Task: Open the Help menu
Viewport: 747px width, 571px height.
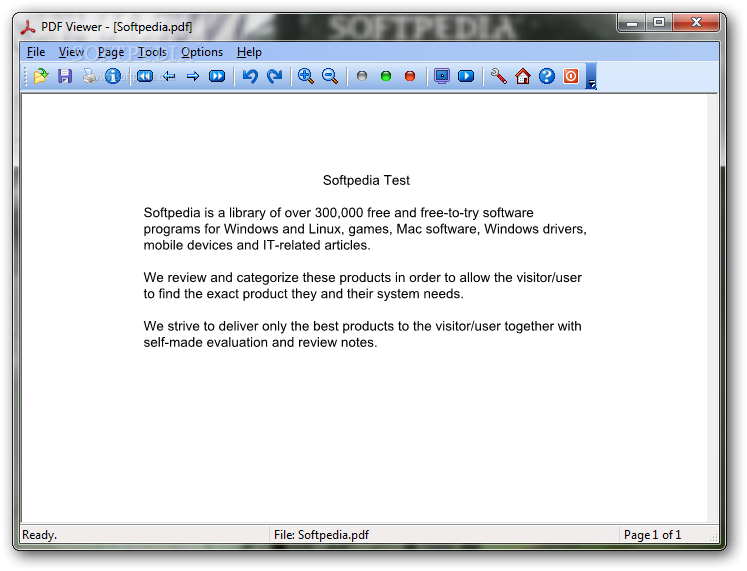Action: point(249,52)
